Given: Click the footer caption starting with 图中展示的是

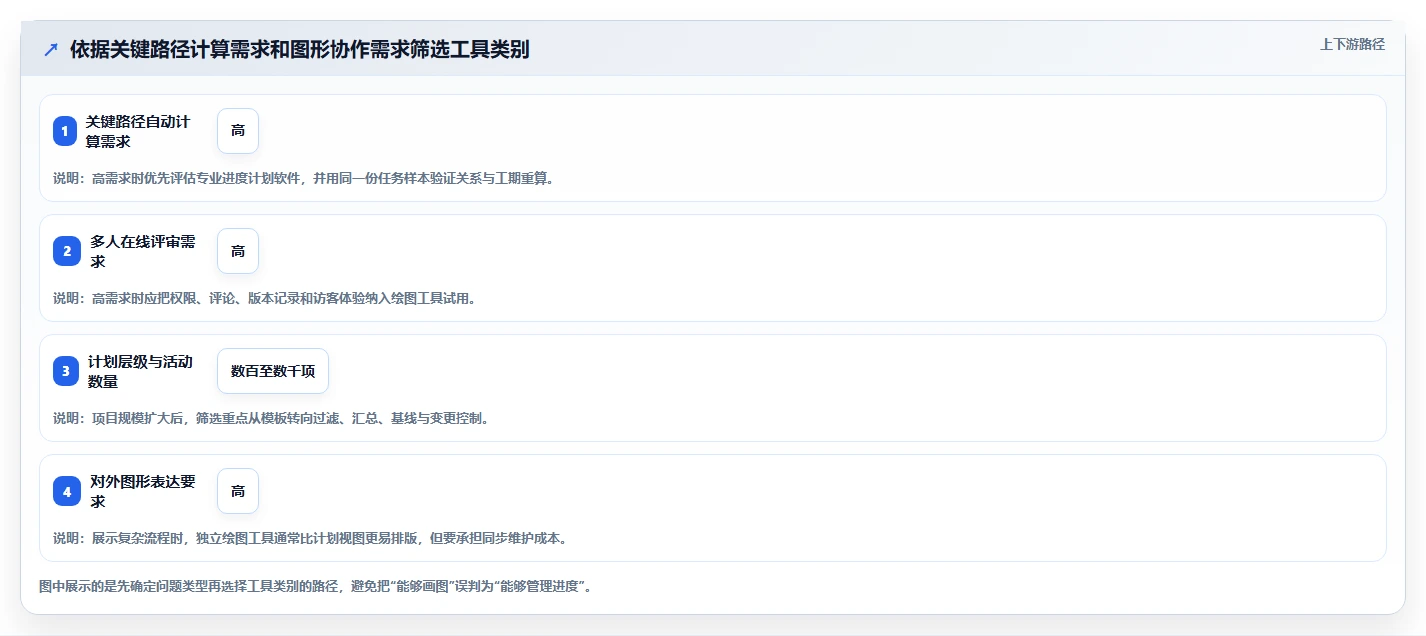Looking at the screenshot, I should pos(315,586).
